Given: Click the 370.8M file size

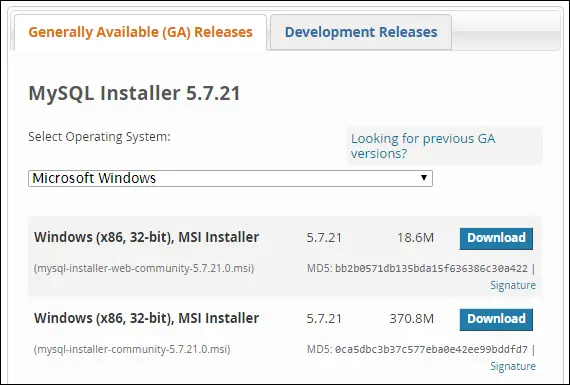Looking at the screenshot, I should pyautogui.click(x=412, y=319).
